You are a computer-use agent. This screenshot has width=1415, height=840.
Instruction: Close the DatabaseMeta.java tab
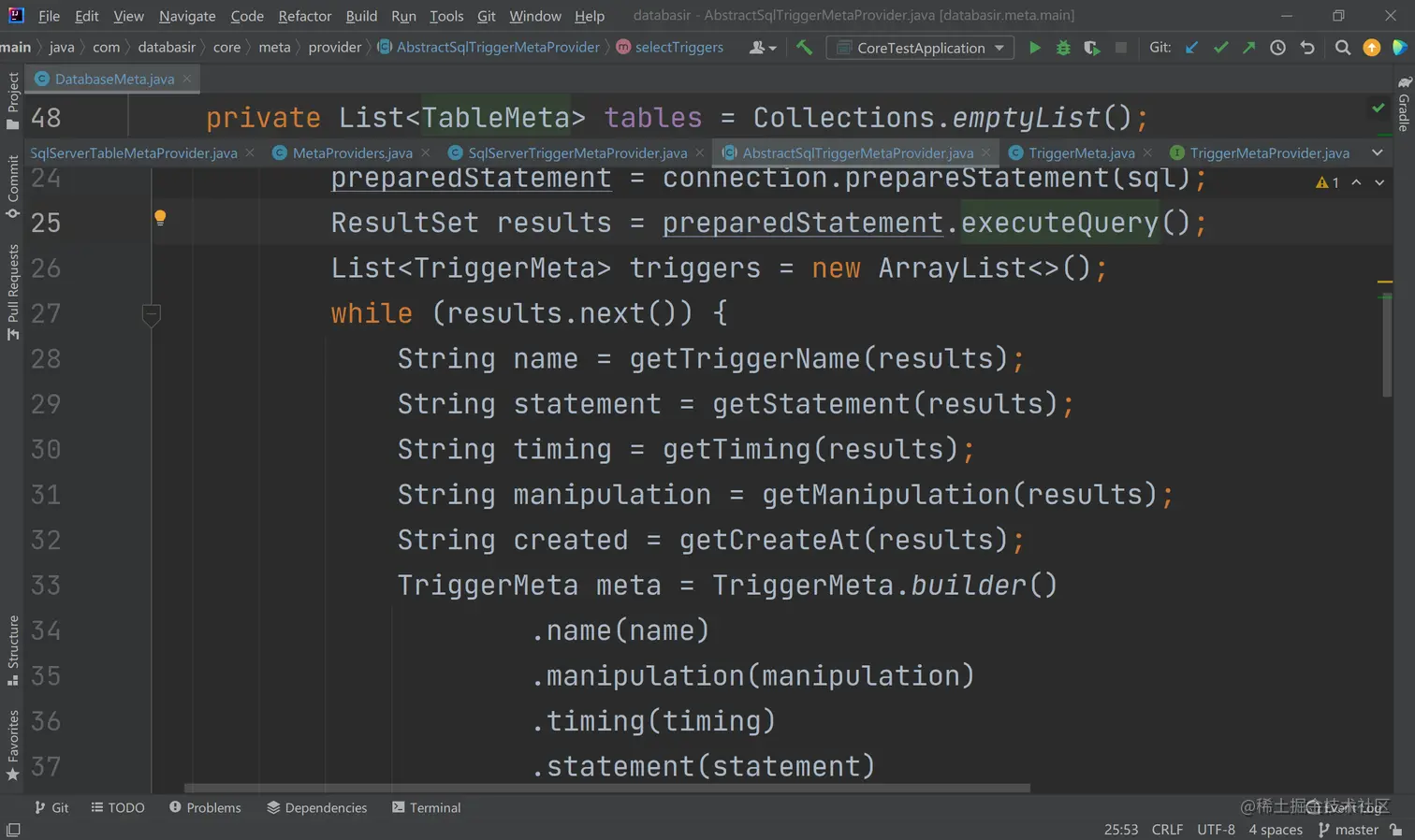(187, 79)
